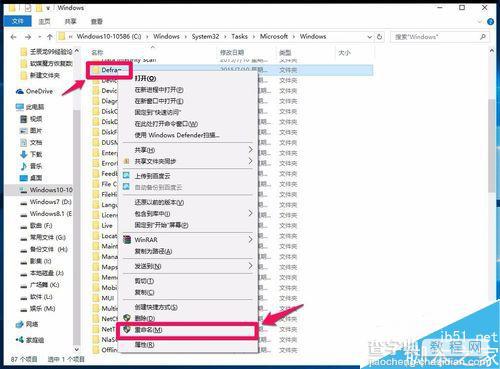Click the navigation pane scrollbar thumb
Screen dimensions: 500x369
pyautogui.click(x=76, y=227)
